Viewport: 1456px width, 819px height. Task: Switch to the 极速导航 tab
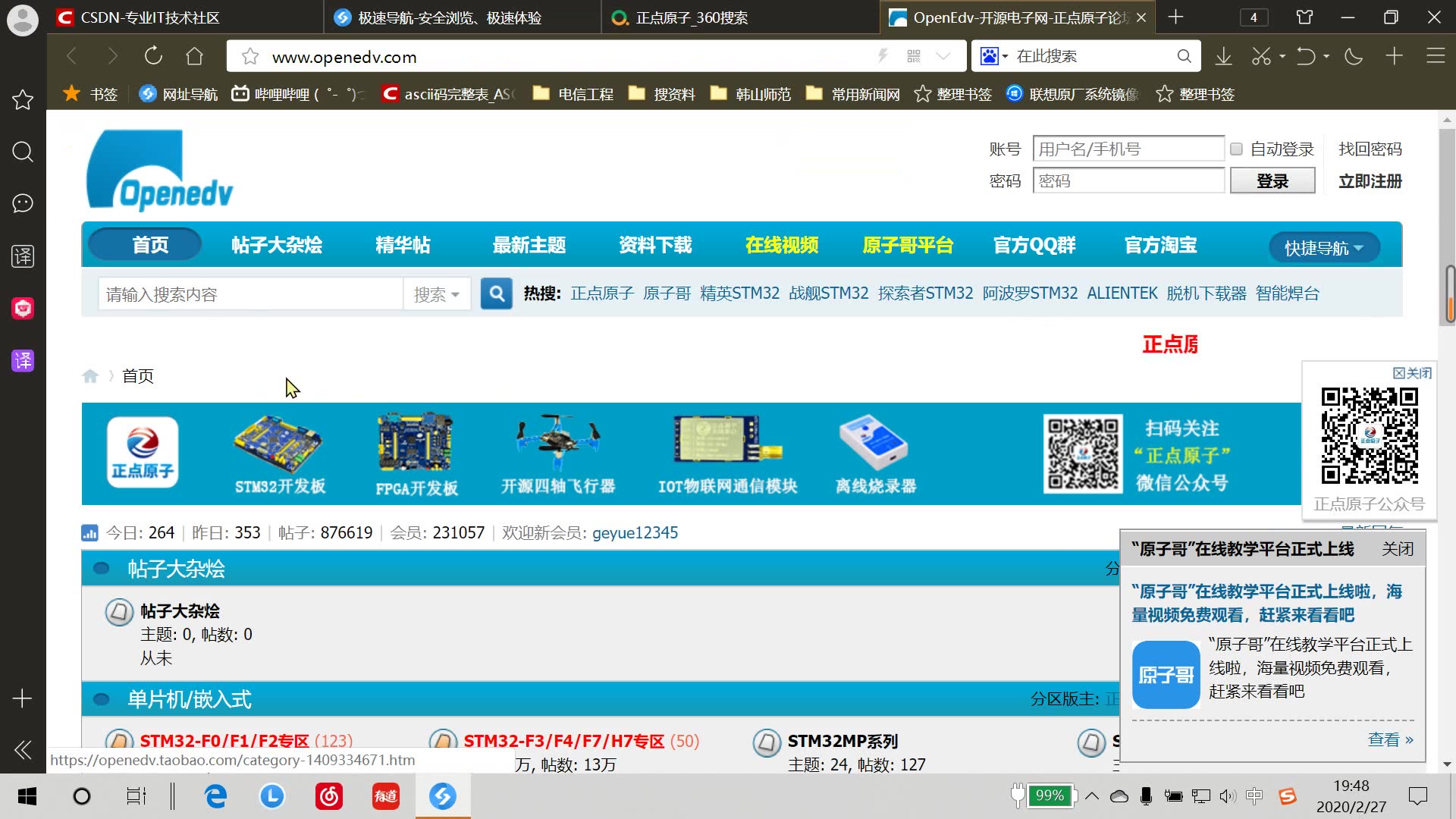463,17
